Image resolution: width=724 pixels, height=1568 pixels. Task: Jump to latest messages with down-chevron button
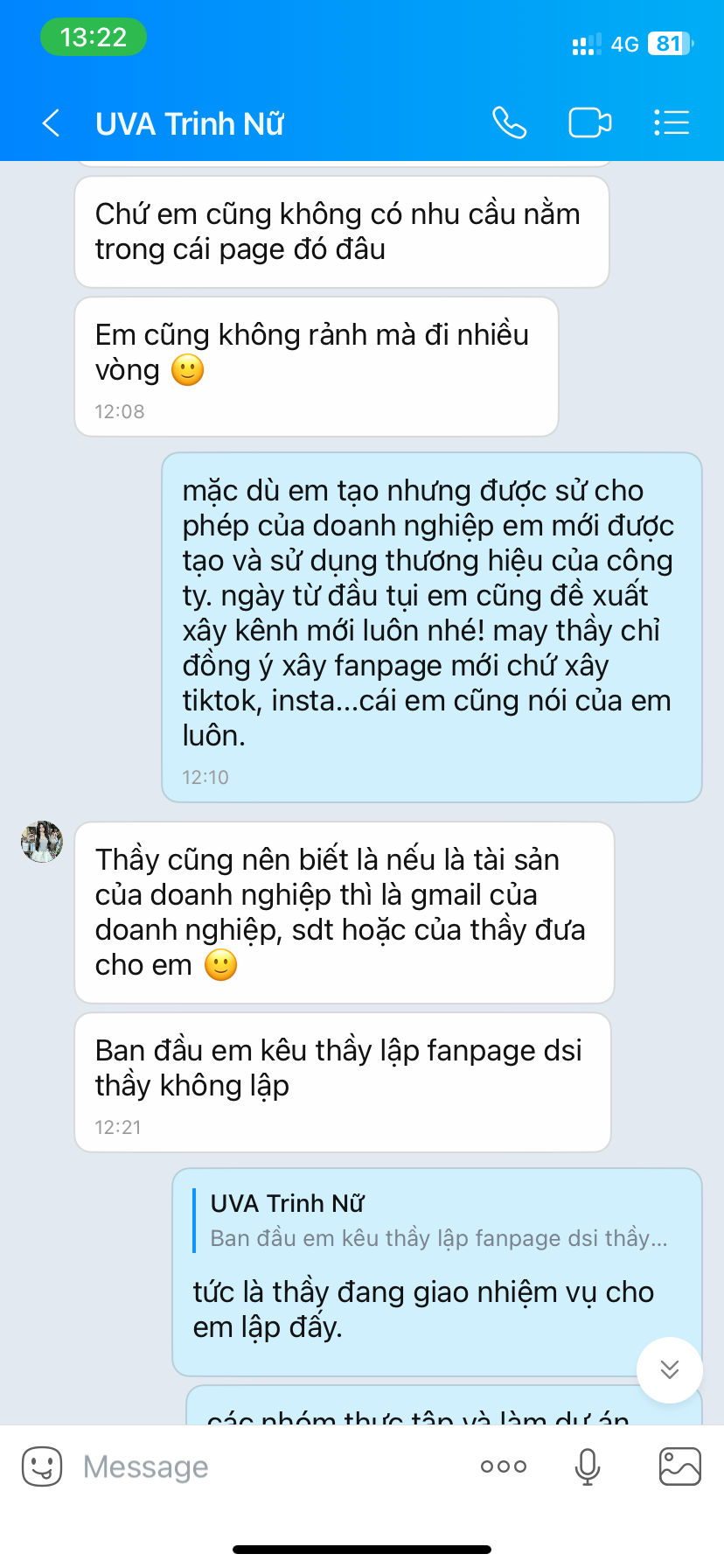coord(670,1369)
